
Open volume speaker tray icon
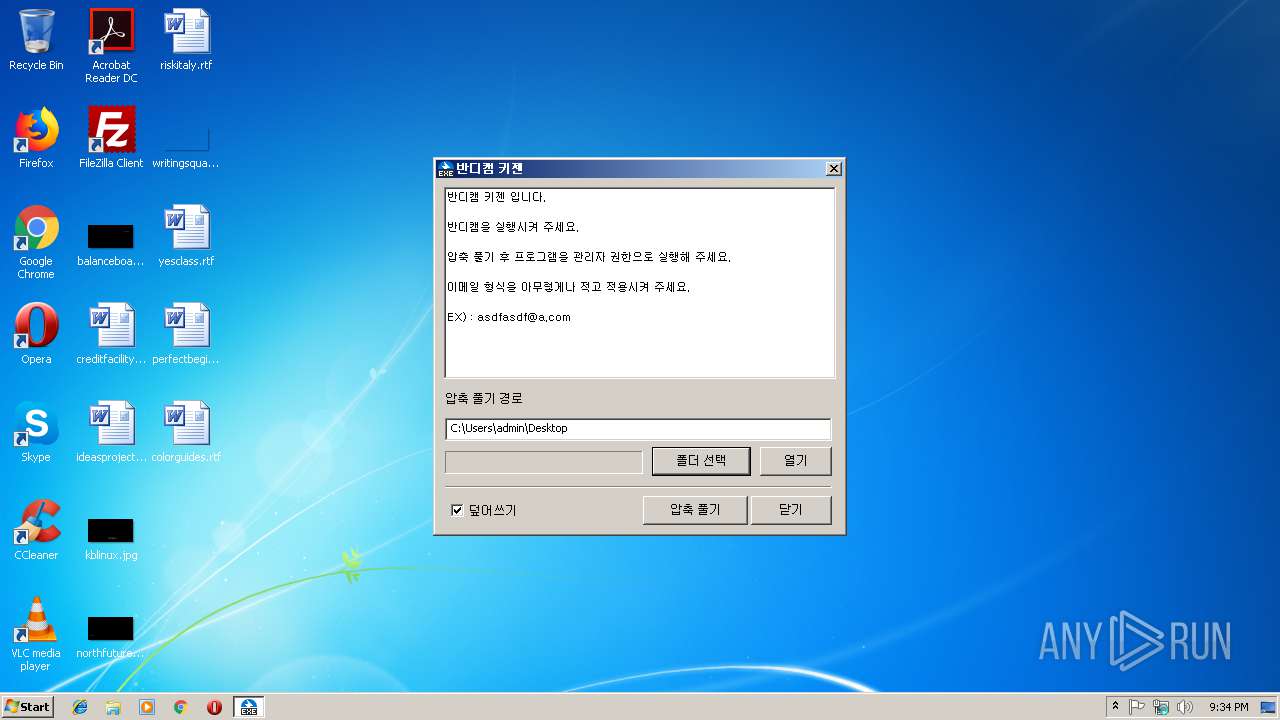[1186, 707]
